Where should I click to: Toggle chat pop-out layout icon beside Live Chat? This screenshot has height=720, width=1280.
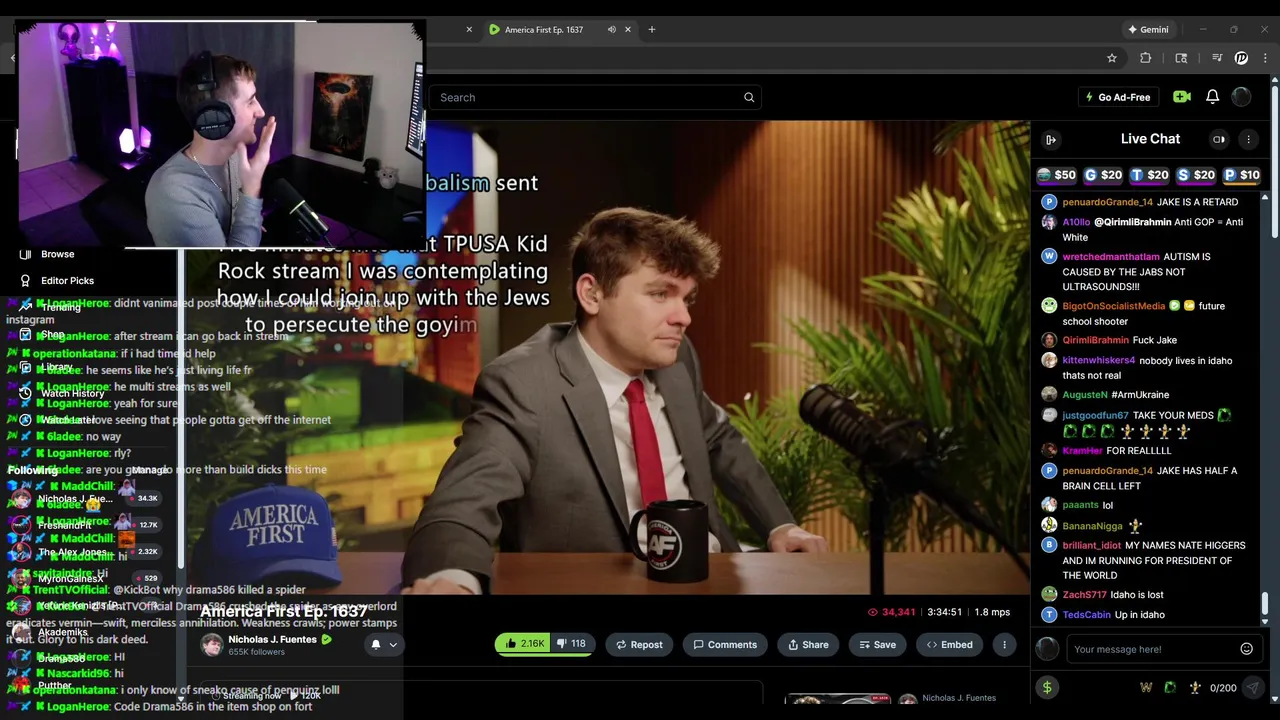[x=1219, y=139]
